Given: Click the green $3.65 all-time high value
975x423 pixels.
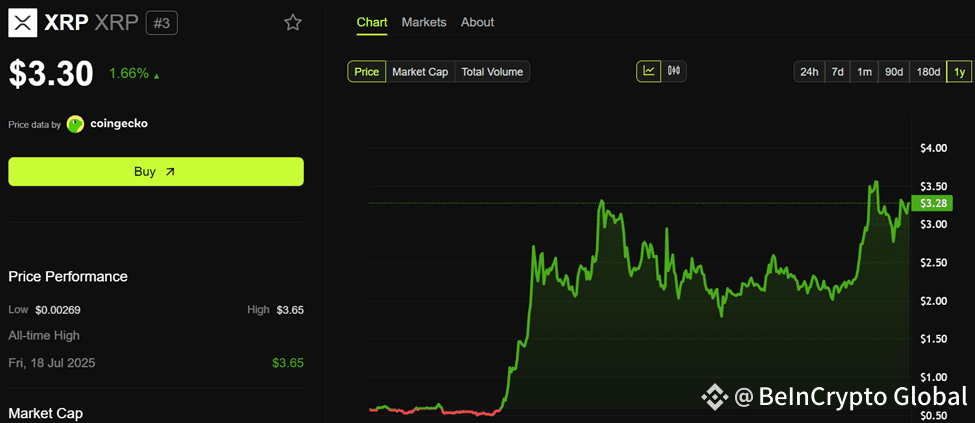Looking at the screenshot, I should (288, 363).
